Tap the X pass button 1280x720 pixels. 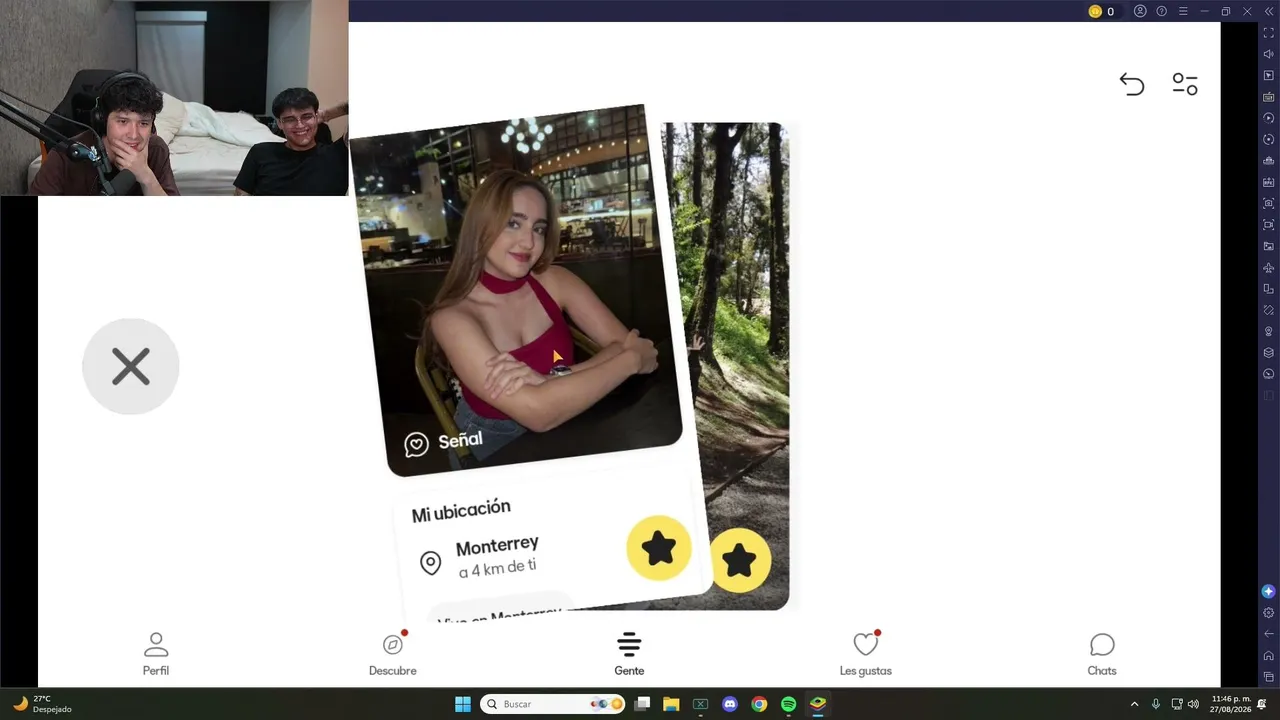pyautogui.click(x=131, y=366)
